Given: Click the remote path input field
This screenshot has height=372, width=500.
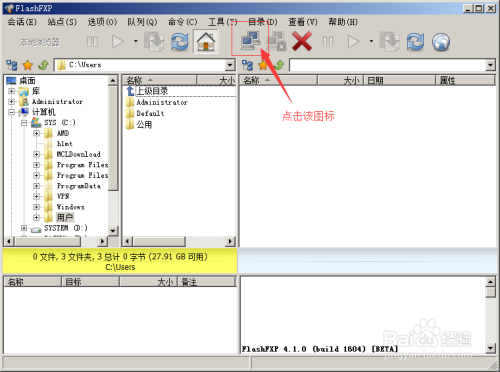Looking at the screenshot, I should pyautogui.click(x=388, y=65).
